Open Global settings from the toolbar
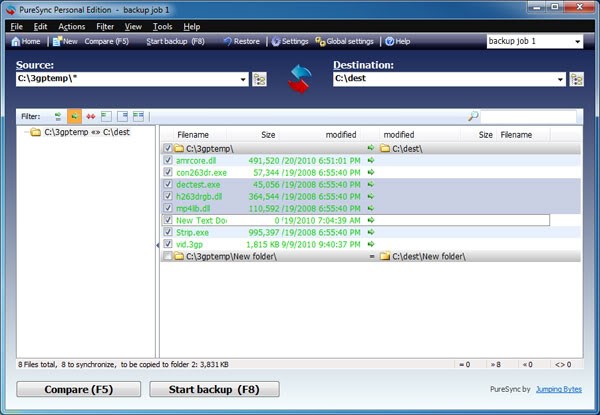 [x=344, y=41]
